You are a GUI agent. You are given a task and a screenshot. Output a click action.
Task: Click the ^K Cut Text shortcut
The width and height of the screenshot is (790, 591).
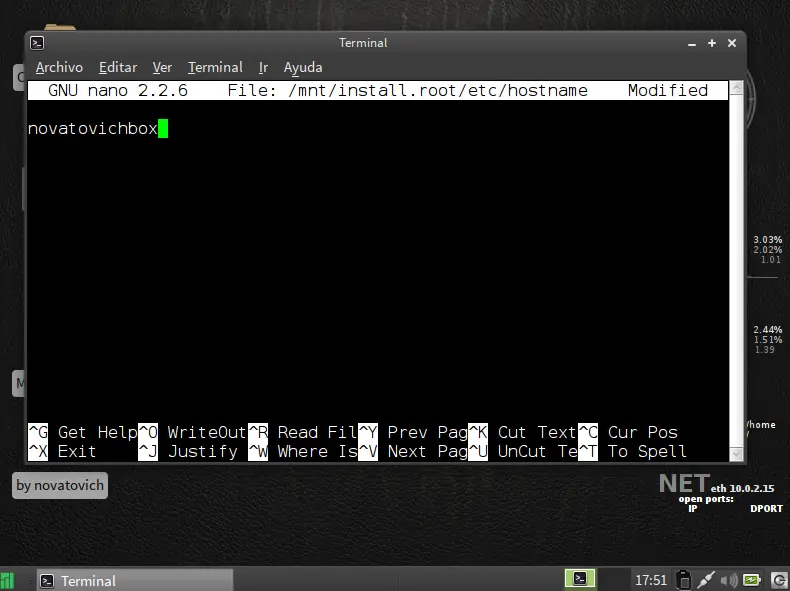(x=523, y=432)
